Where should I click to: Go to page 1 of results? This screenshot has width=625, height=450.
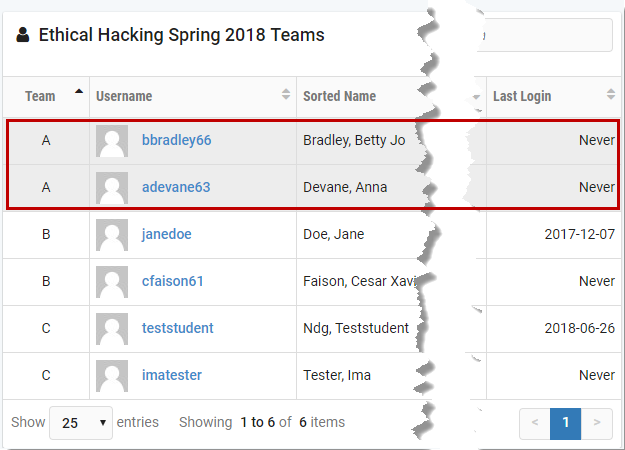(x=565, y=423)
